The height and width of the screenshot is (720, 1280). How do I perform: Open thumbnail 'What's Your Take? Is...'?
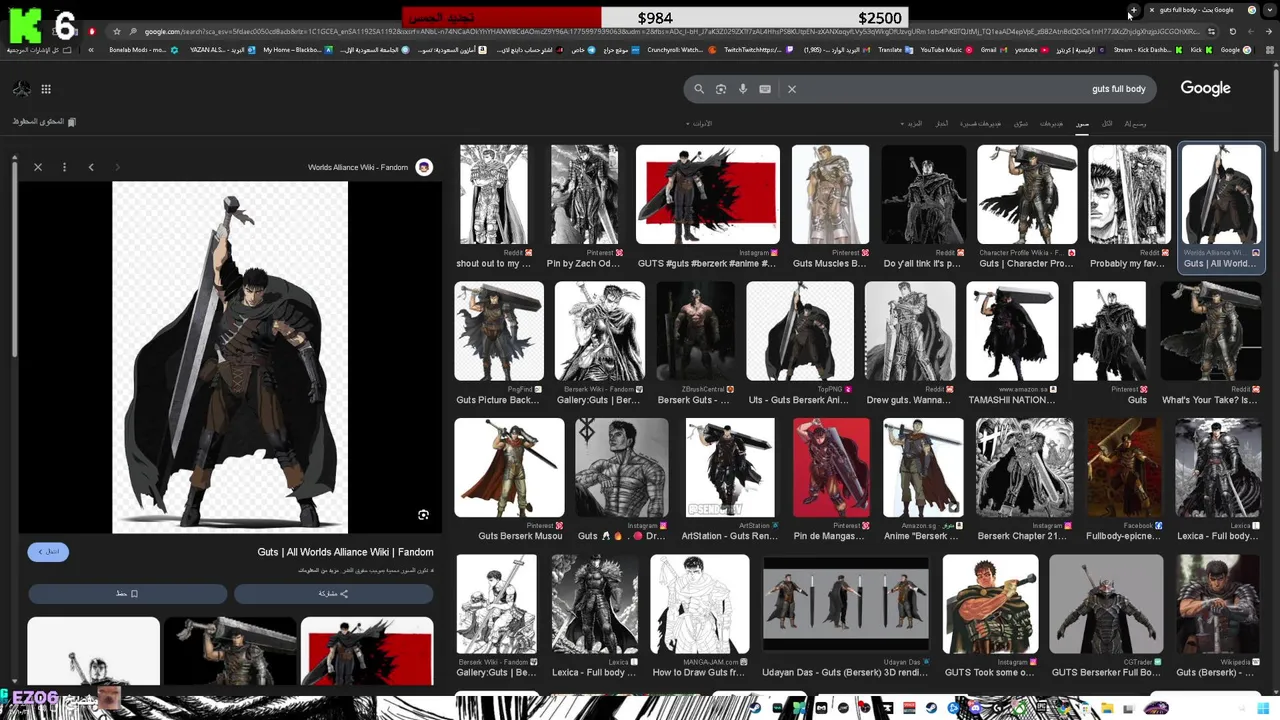coord(1211,331)
